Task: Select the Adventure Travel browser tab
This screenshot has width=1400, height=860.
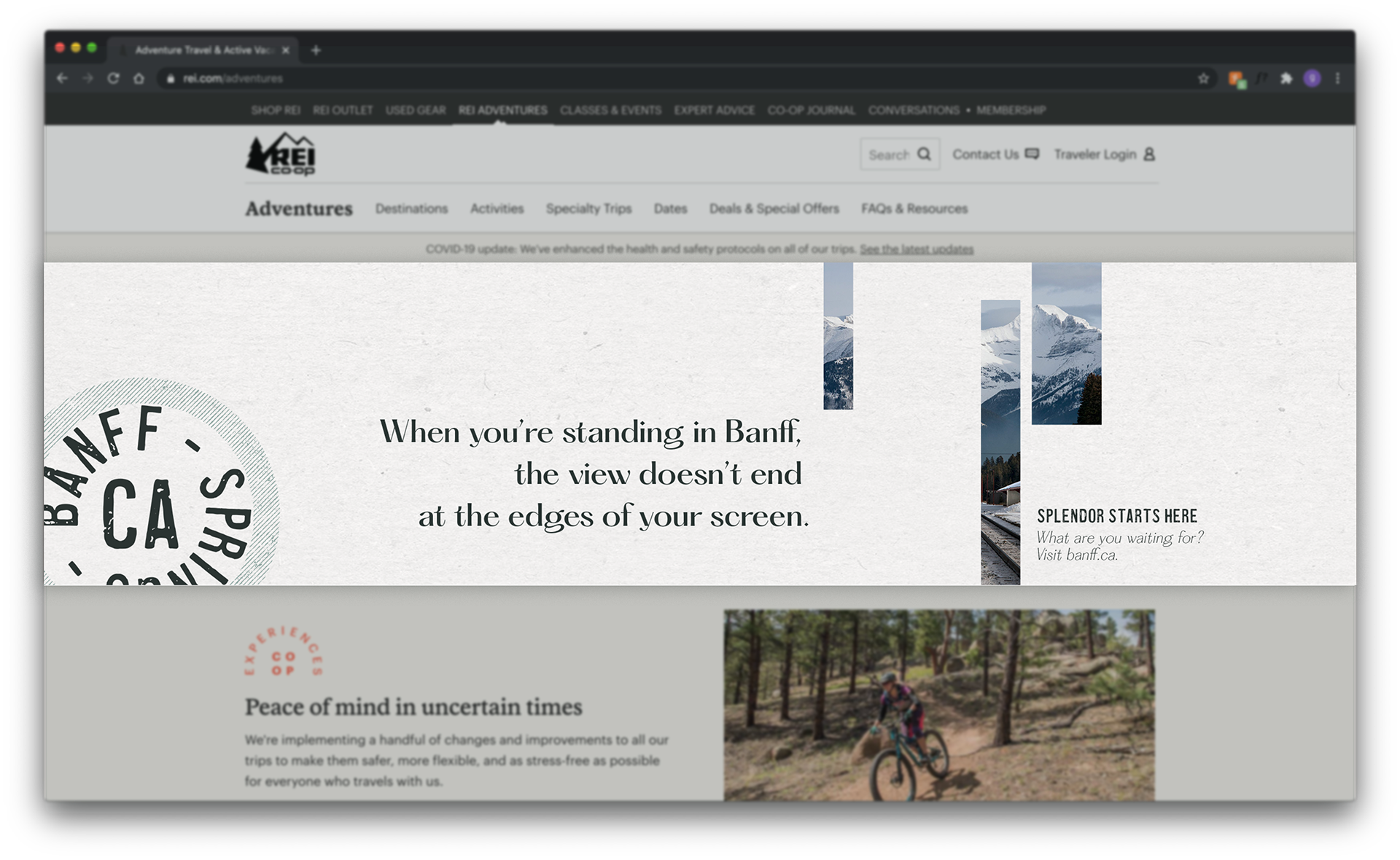Action: point(203,50)
